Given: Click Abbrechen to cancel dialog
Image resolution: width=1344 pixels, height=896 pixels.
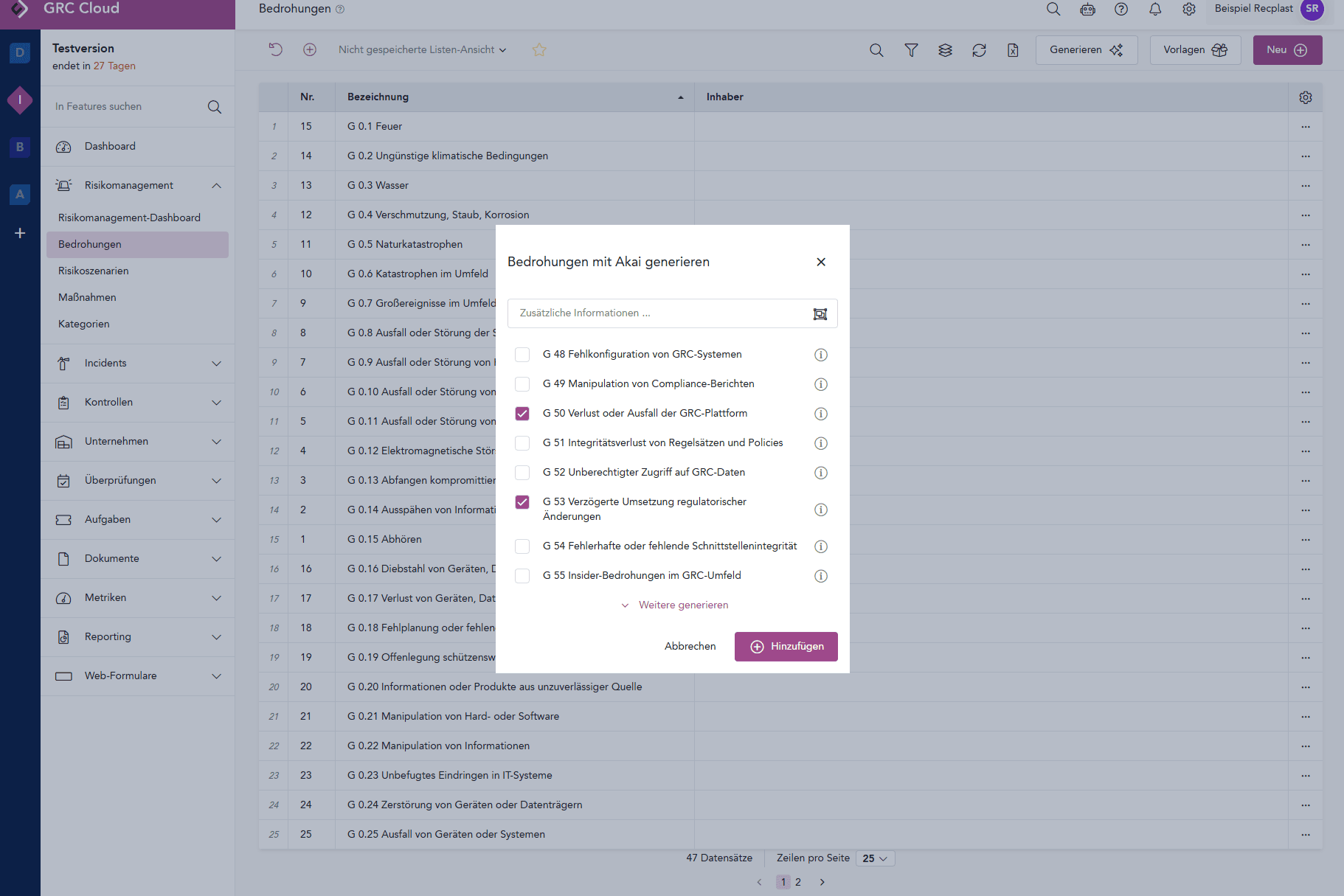Looking at the screenshot, I should (x=690, y=647).
